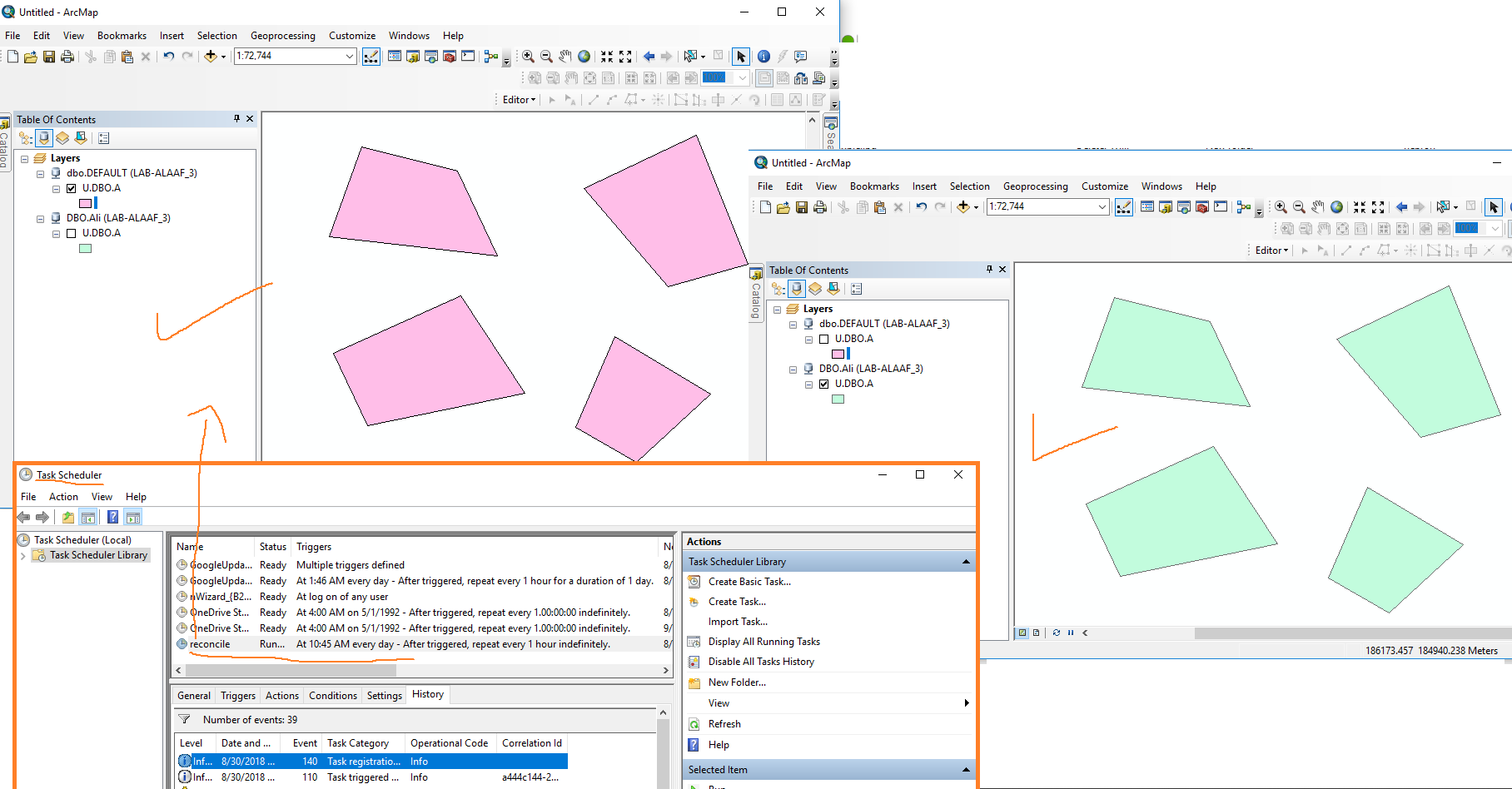Collapse dbo.DEFAULT node in pink-polygon ArcMap contents
Image resolution: width=1512 pixels, height=789 pixels.
point(40,173)
